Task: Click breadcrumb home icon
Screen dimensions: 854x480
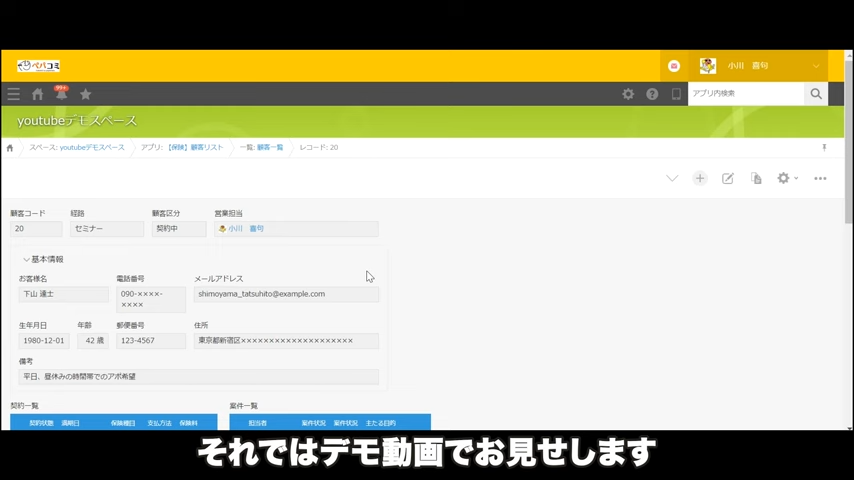Action: coord(10,148)
